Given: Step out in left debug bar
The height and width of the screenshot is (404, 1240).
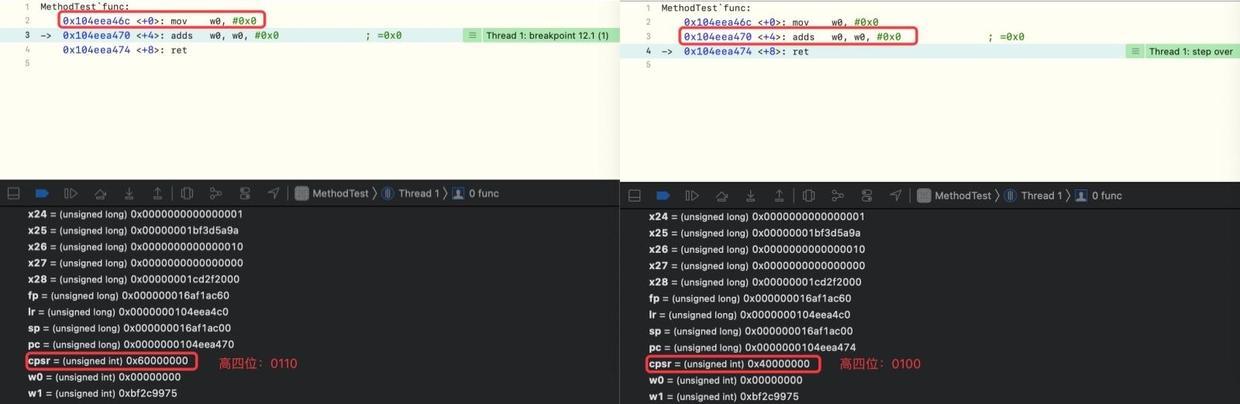Looking at the screenshot, I should [x=157, y=194].
